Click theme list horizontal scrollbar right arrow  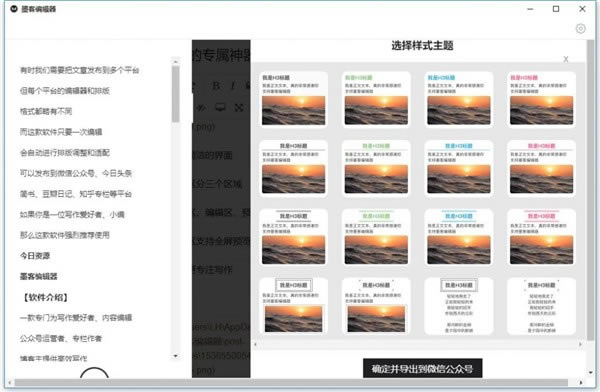coord(580,345)
